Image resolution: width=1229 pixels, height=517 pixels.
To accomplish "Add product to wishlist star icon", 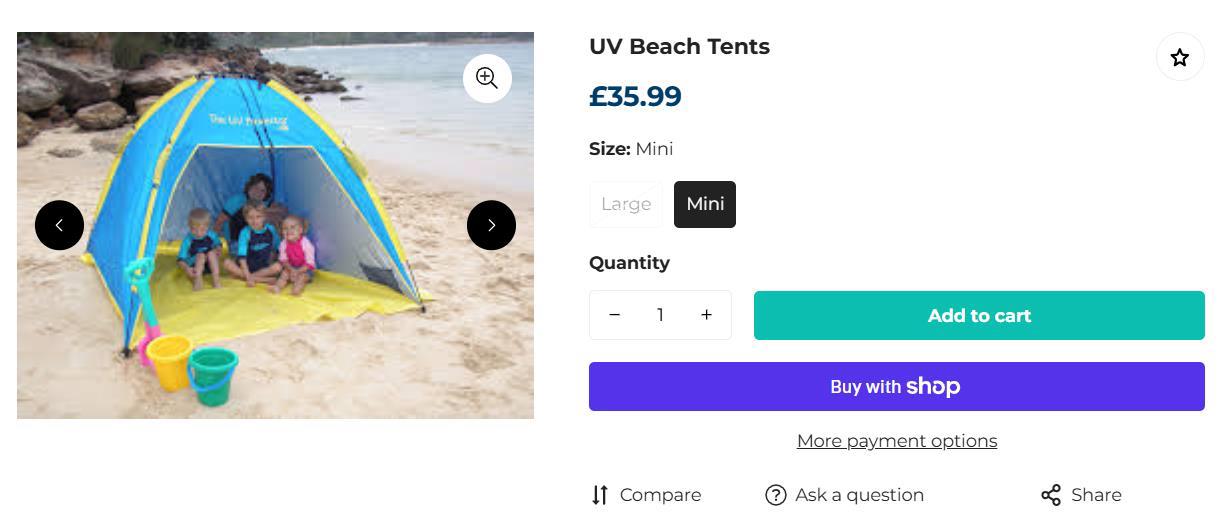I will [1180, 58].
